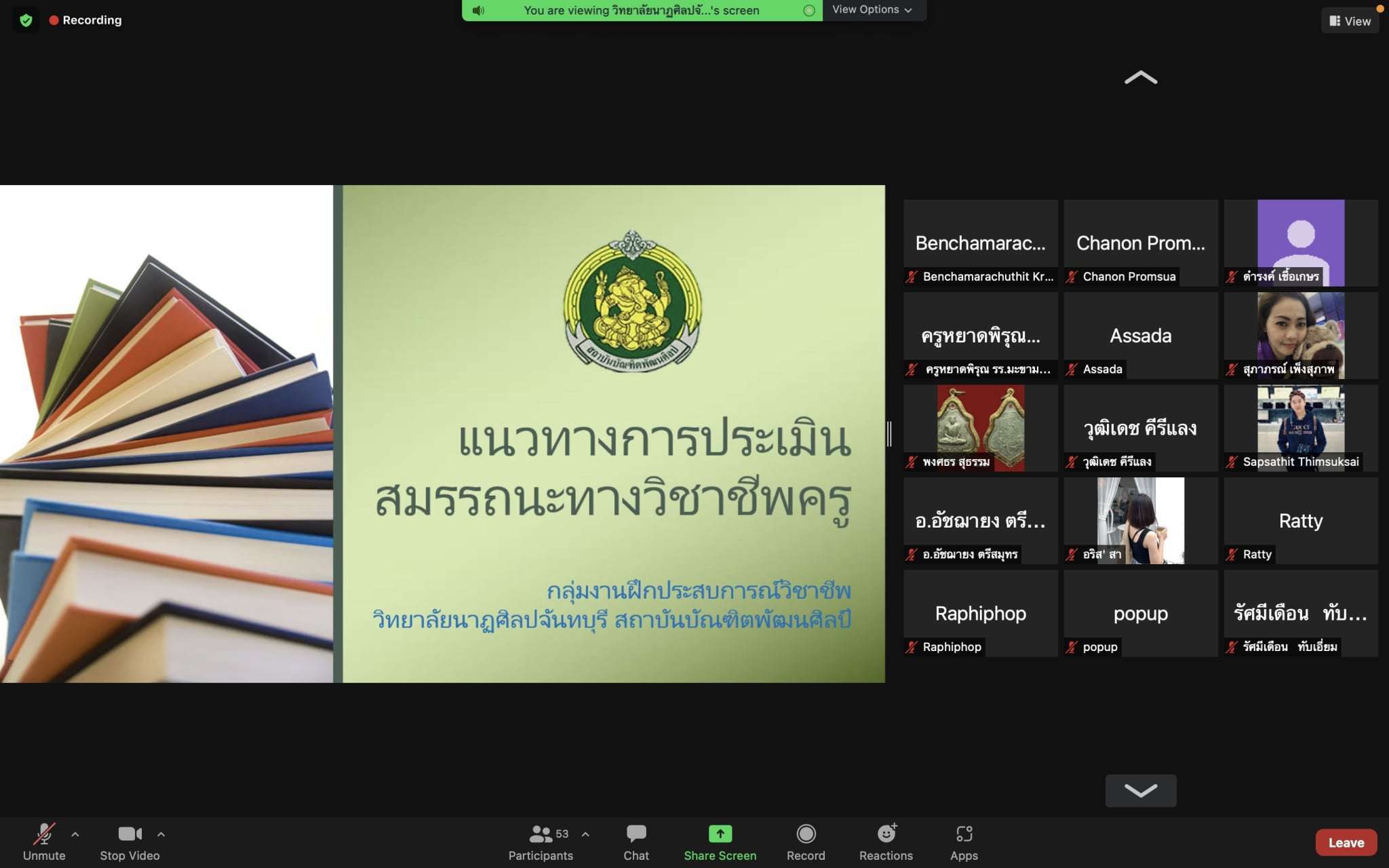The width and height of the screenshot is (1389, 868).
Task: Click the encryption shield icon
Action: coord(26,20)
